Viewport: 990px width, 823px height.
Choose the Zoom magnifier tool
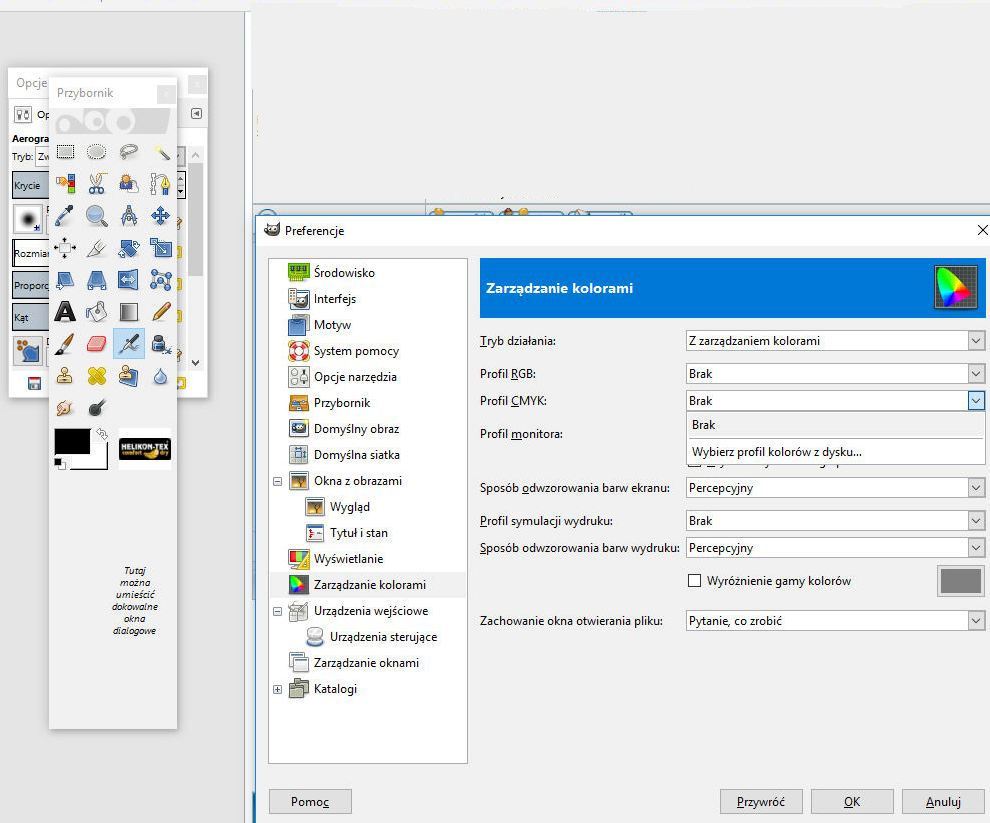pyautogui.click(x=97, y=215)
